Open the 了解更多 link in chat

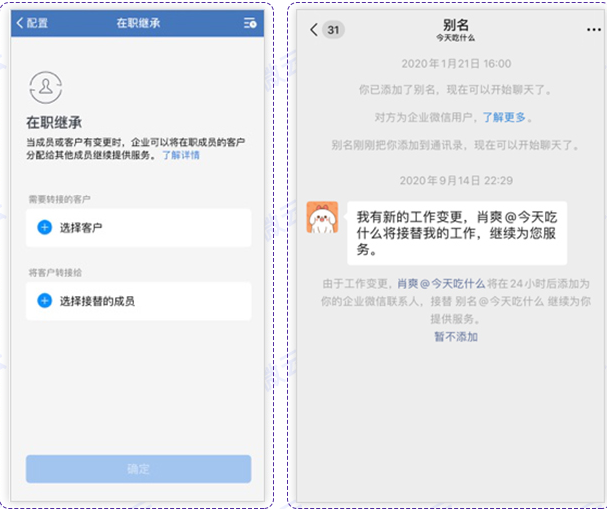(x=504, y=117)
